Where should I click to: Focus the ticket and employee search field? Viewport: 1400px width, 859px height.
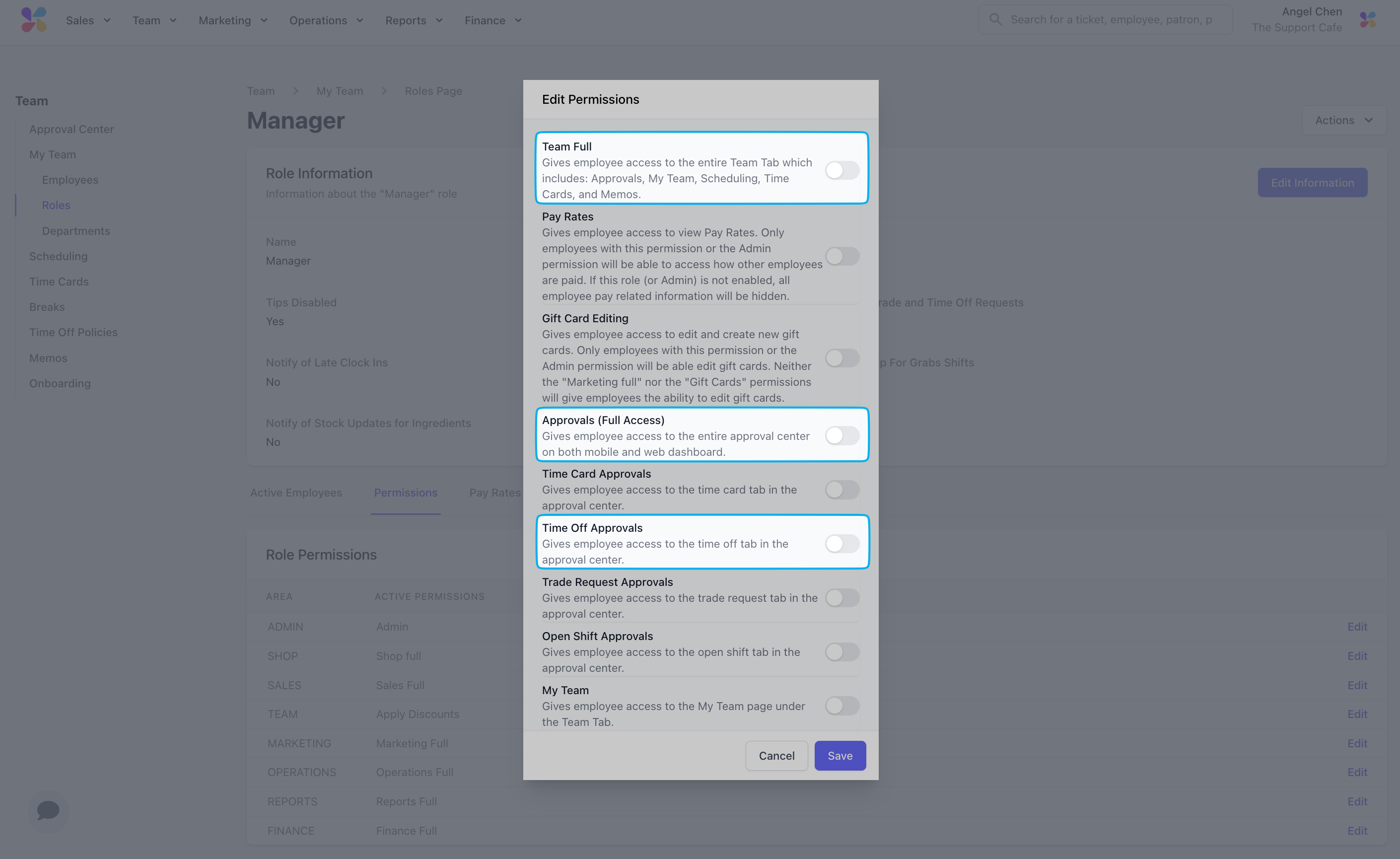(x=1105, y=20)
